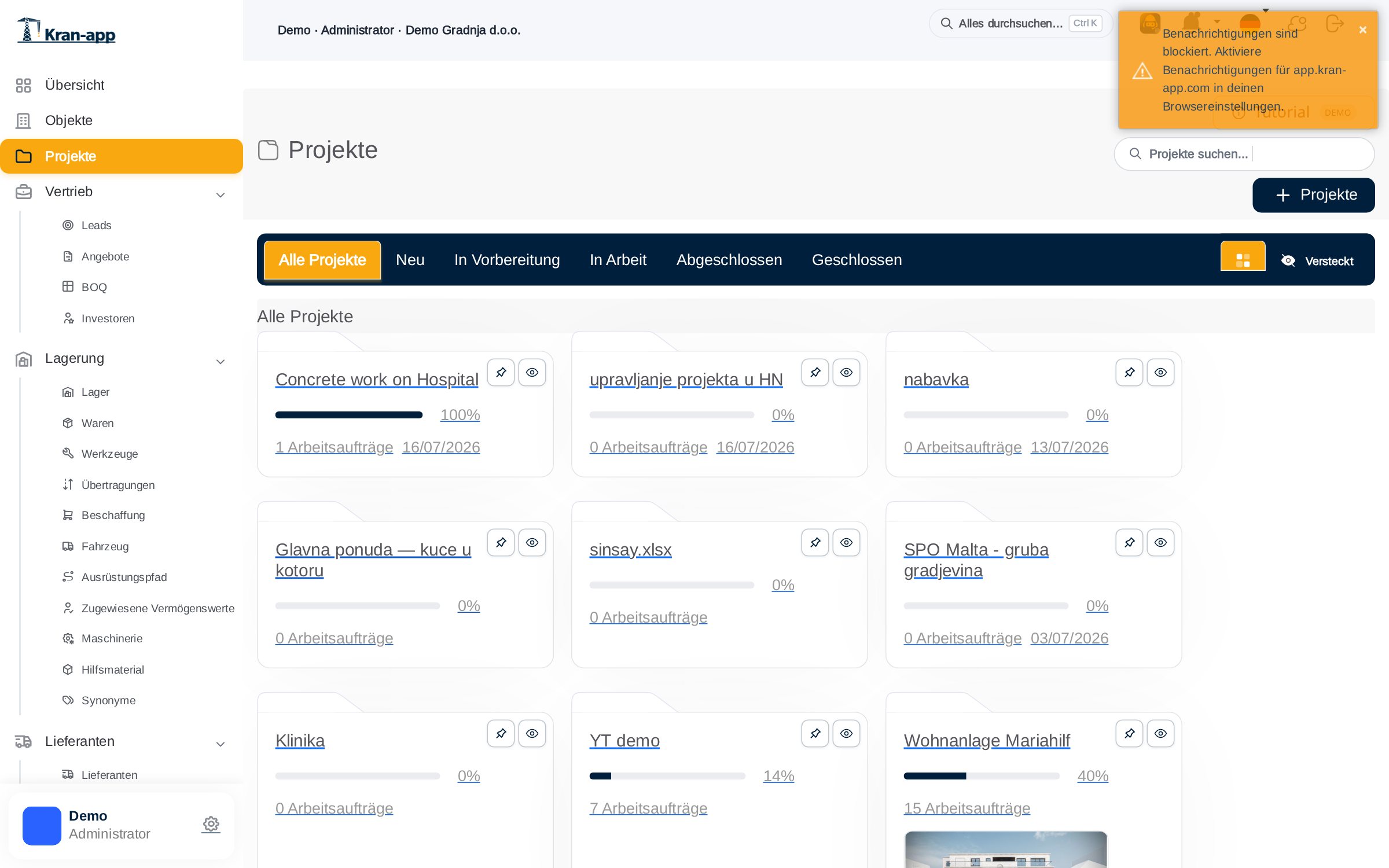The height and width of the screenshot is (868, 1389).
Task: Open Hilfsmaterial in sidebar
Action: tap(112, 670)
